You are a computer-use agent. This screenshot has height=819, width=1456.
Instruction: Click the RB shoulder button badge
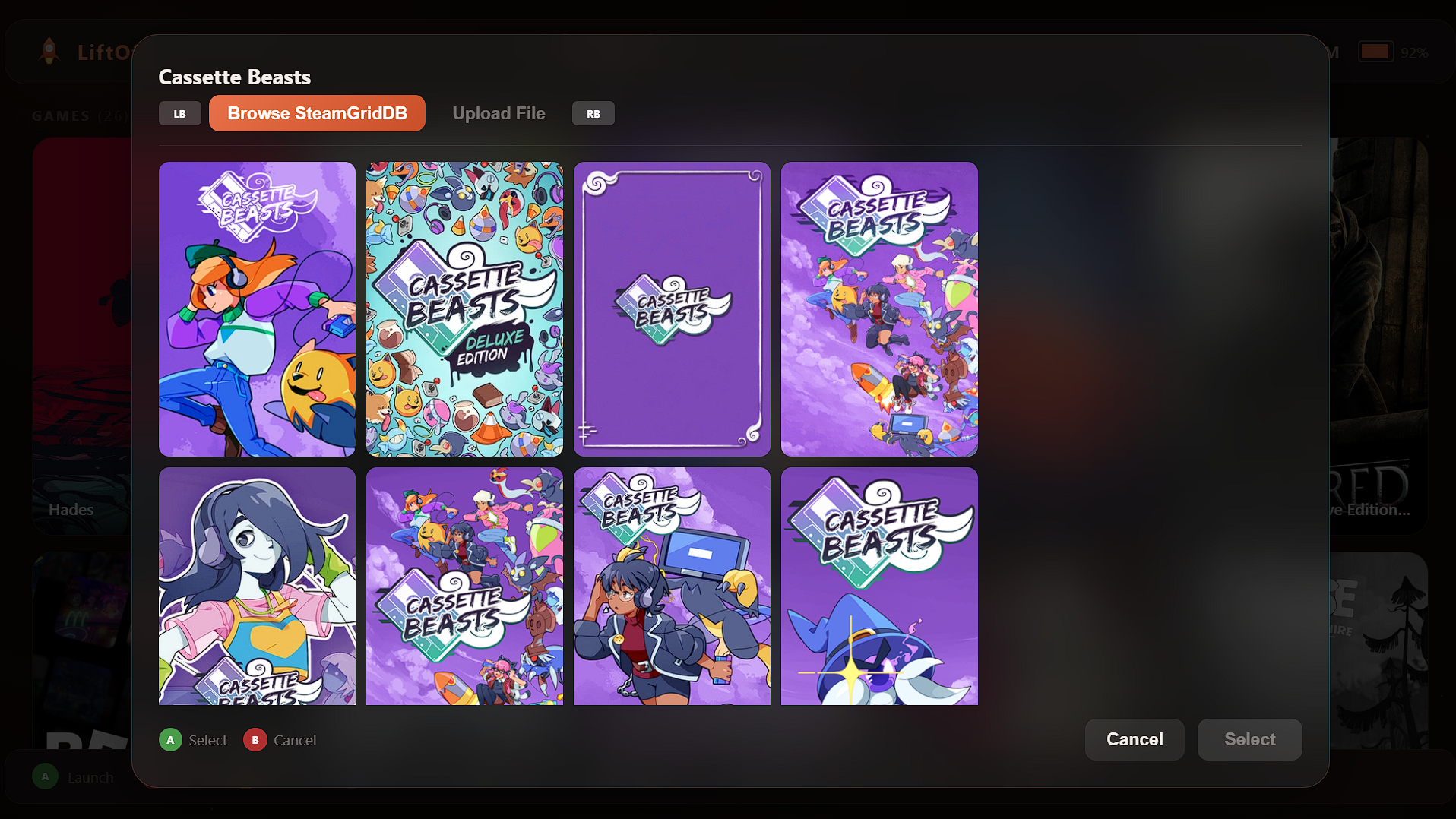tap(593, 113)
